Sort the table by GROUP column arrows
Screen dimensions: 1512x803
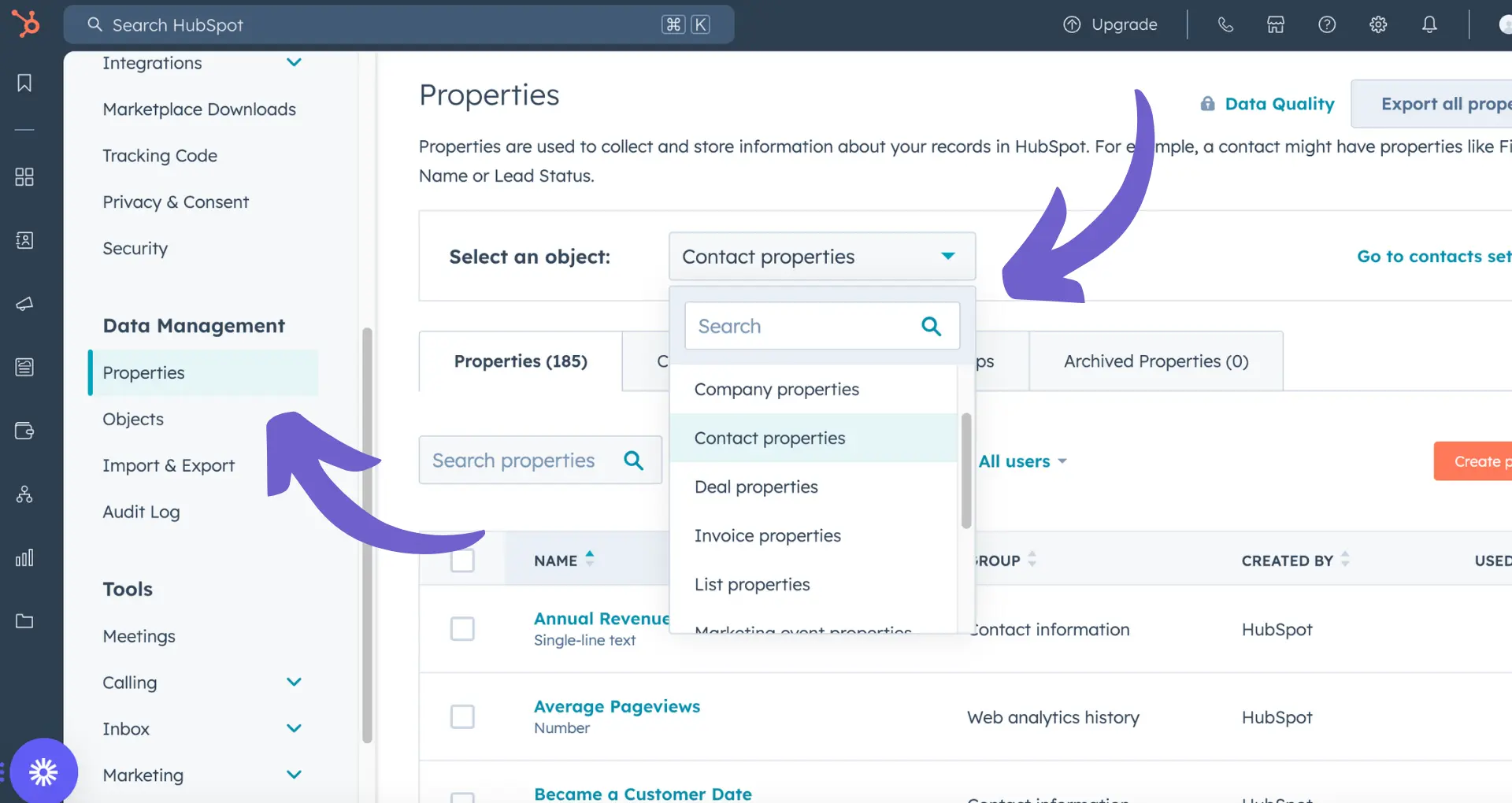1032,559
